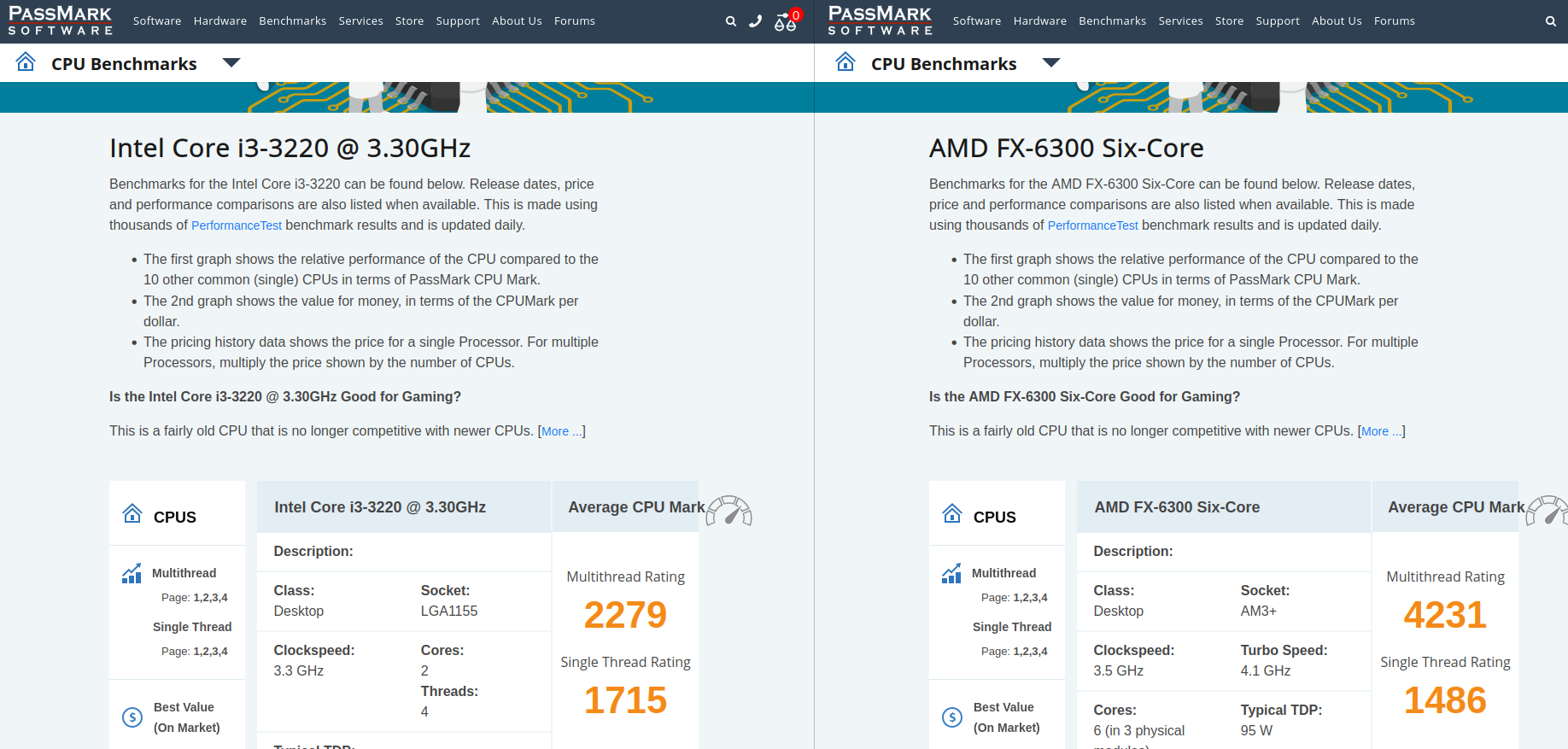Open Best Value (On Market) on the Intel page

coord(187,717)
